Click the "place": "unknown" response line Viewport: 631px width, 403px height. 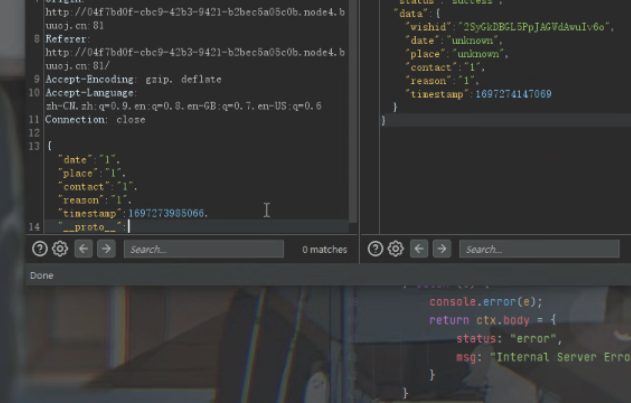coord(457,54)
